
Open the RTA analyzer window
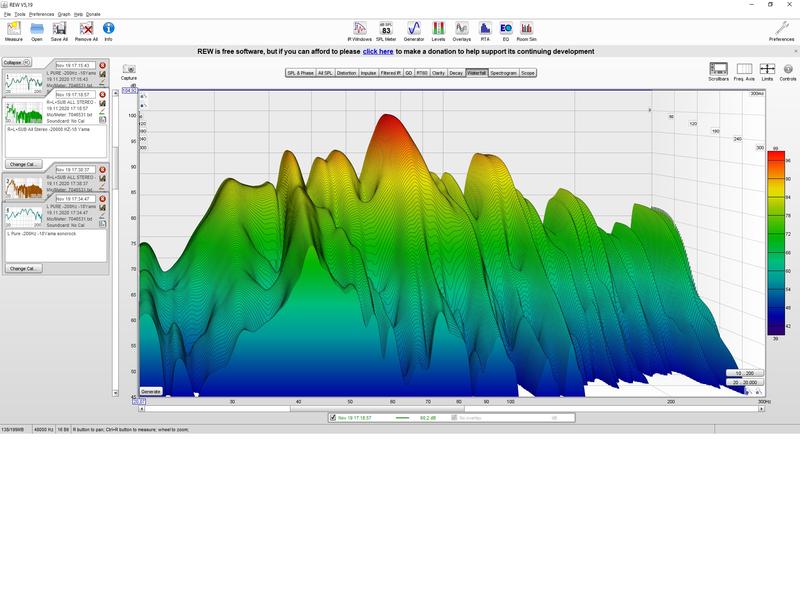(485, 30)
